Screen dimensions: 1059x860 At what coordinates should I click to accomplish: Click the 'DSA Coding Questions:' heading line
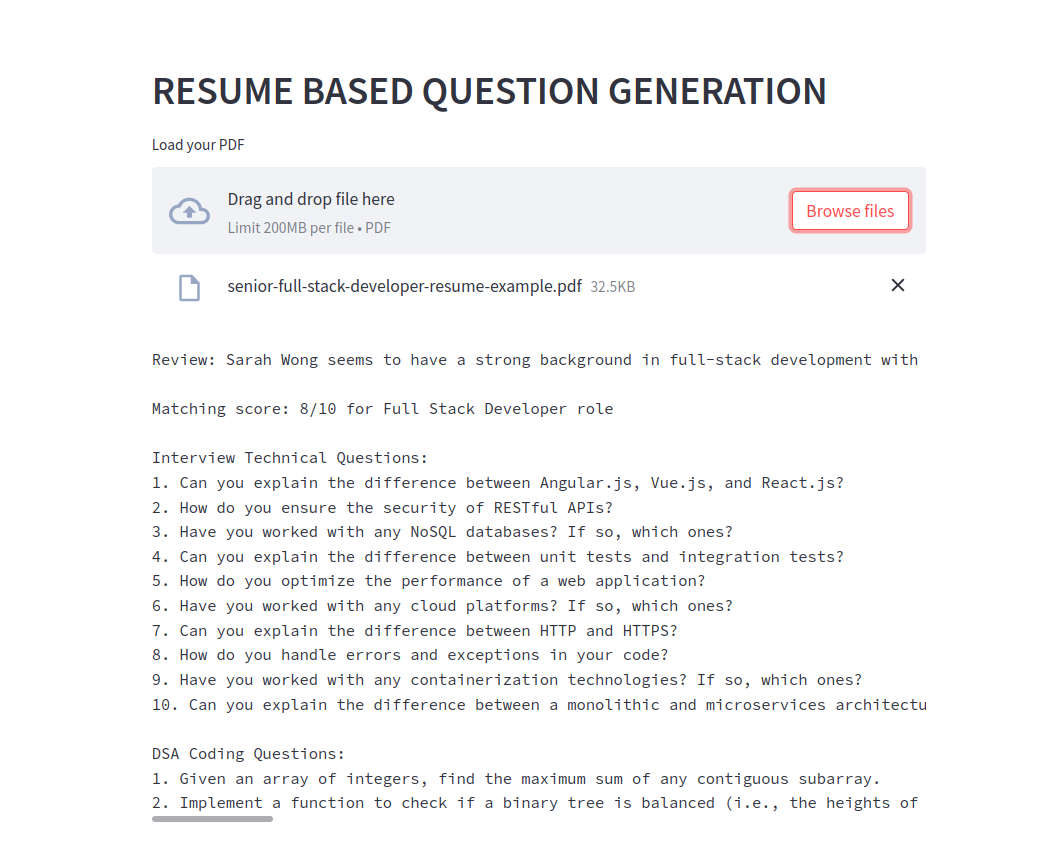[249, 754]
